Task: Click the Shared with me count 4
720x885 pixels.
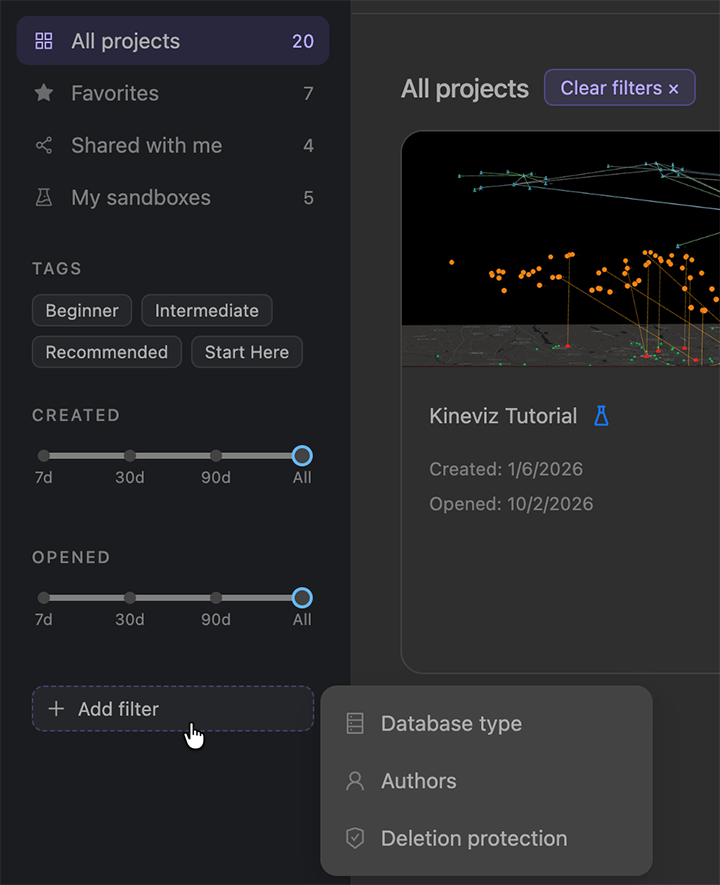Action: 308,146
